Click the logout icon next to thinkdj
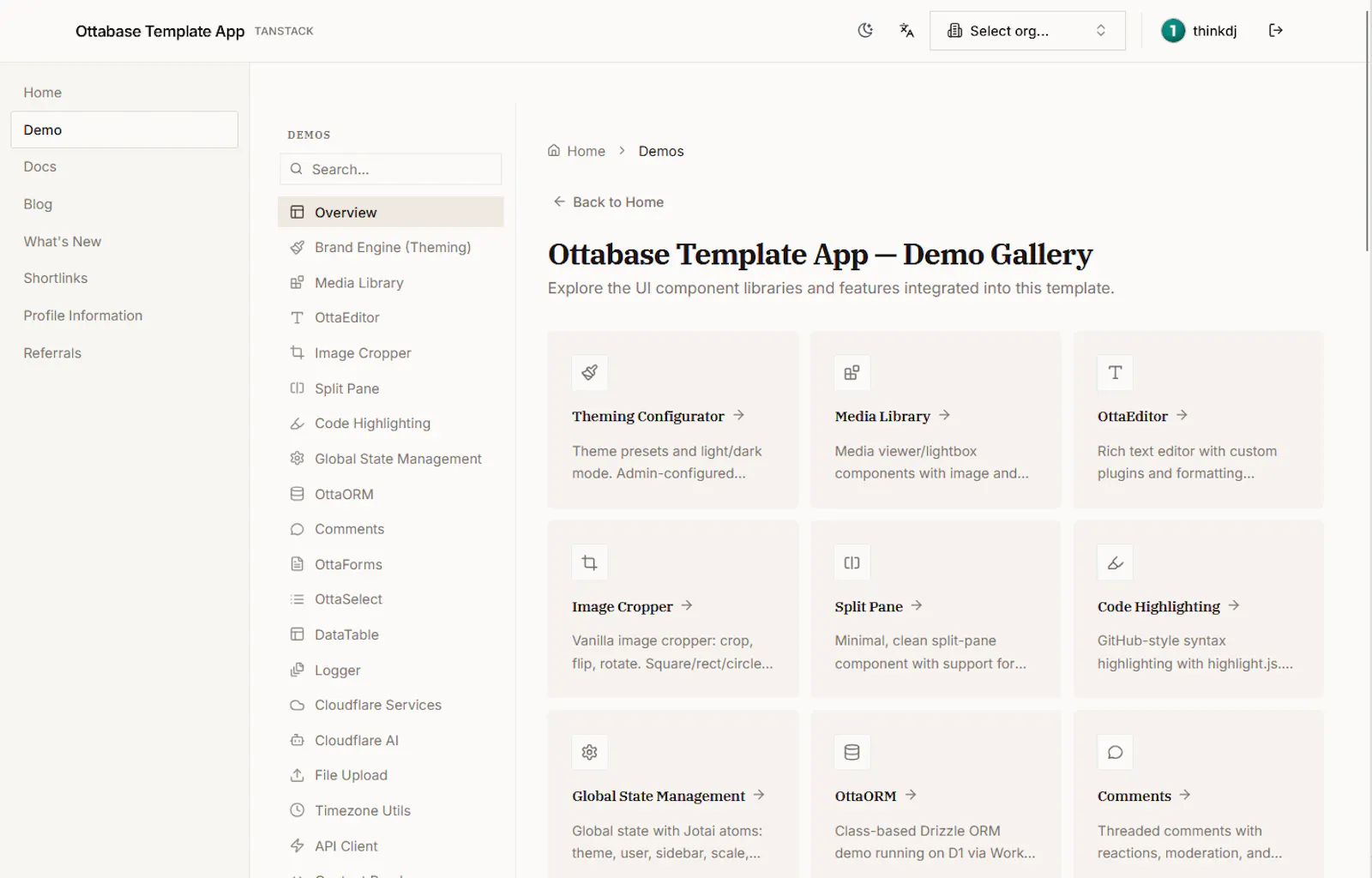 click(x=1276, y=31)
